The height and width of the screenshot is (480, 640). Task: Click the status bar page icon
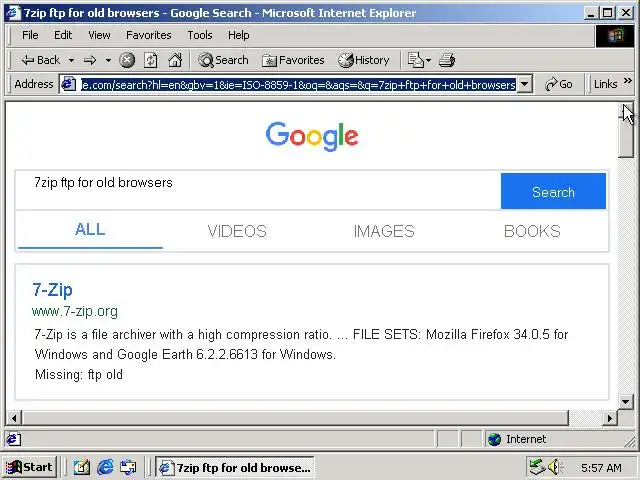13,439
